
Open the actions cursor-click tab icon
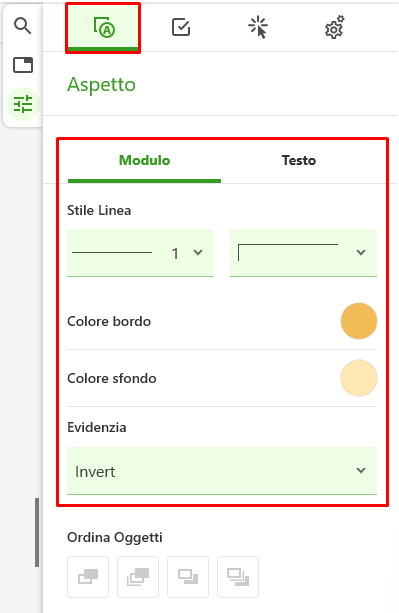258,27
